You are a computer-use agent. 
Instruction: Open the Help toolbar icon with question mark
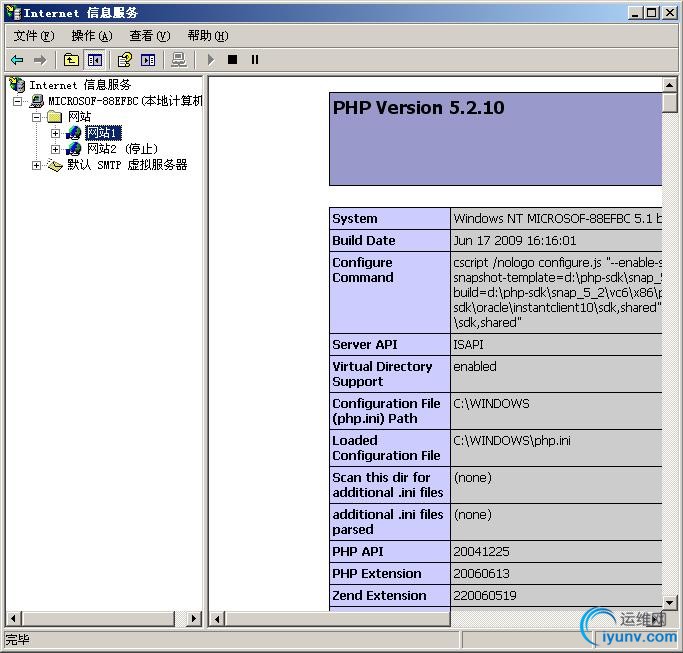(125, 60)
